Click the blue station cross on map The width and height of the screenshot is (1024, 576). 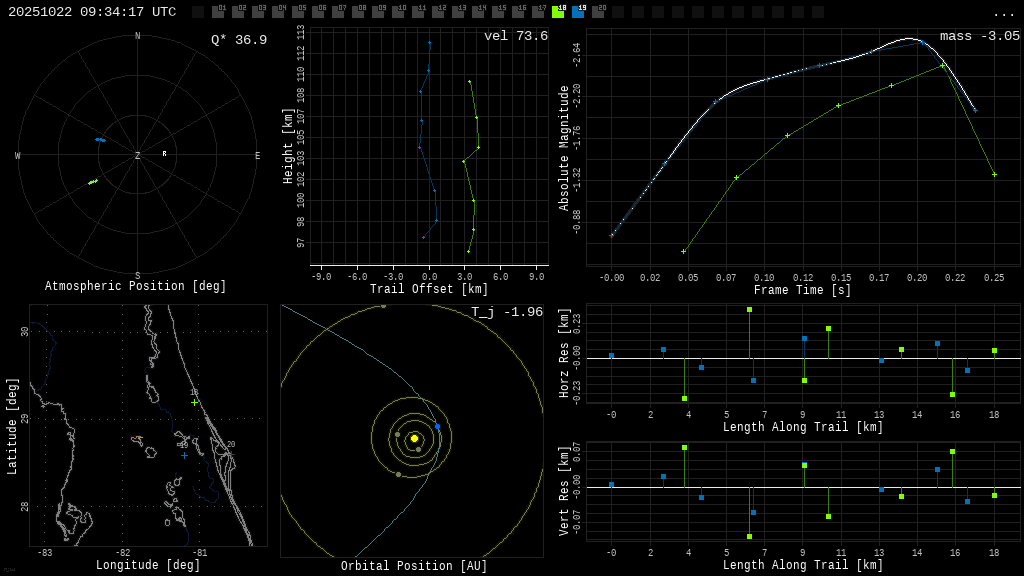184,455
